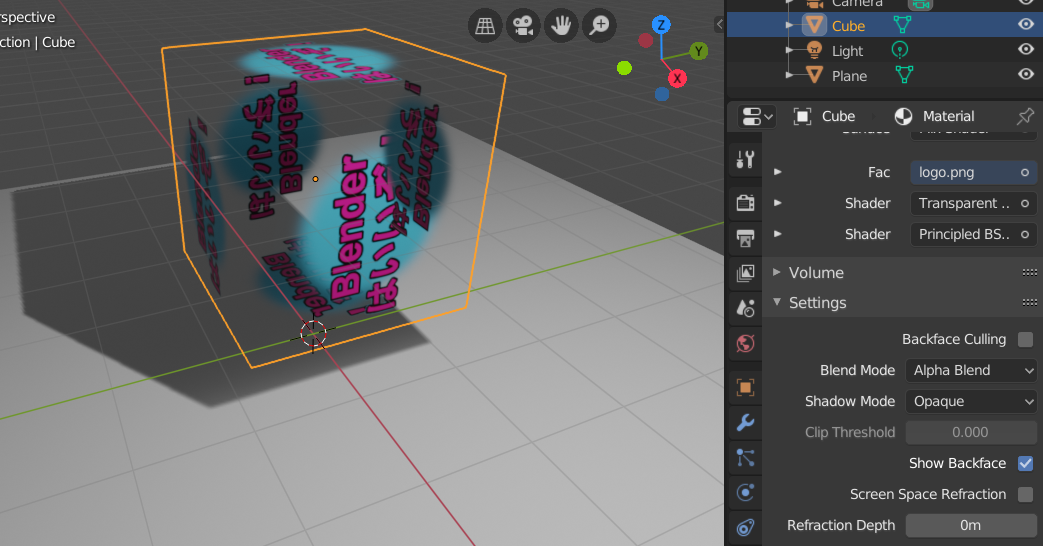Screen dimensions: 1043x546
Task: Click the green Y axis label on gizmo
Action: 698,51
